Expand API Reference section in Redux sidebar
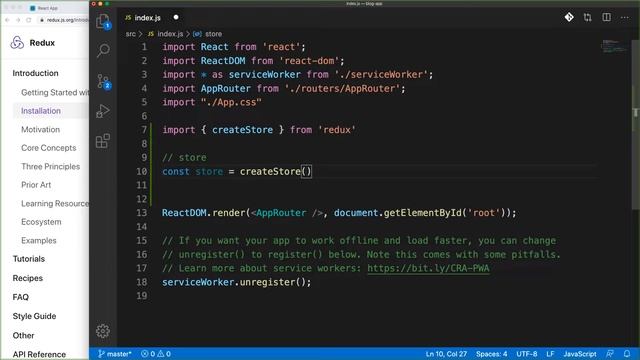 [x=39, y=354]
